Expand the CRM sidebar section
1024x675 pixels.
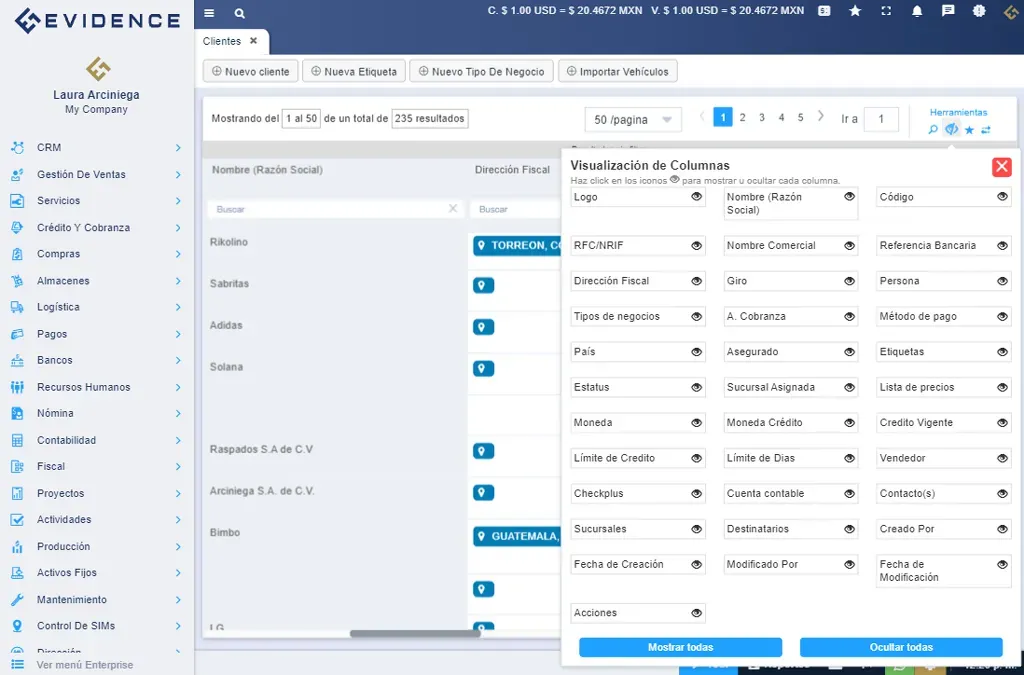tap(48, 147)
